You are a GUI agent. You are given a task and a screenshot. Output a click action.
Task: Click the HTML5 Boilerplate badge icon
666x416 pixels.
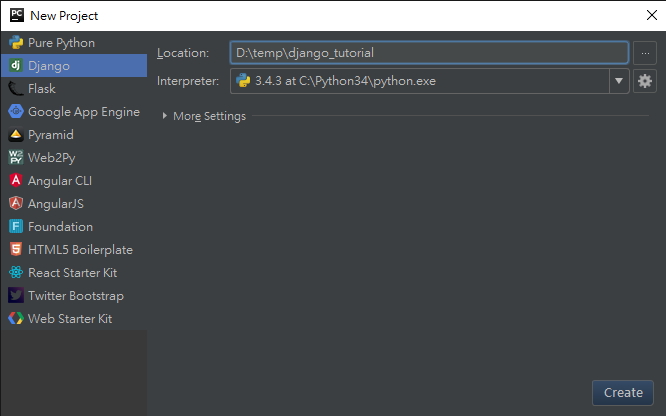[x=16, y=249]
